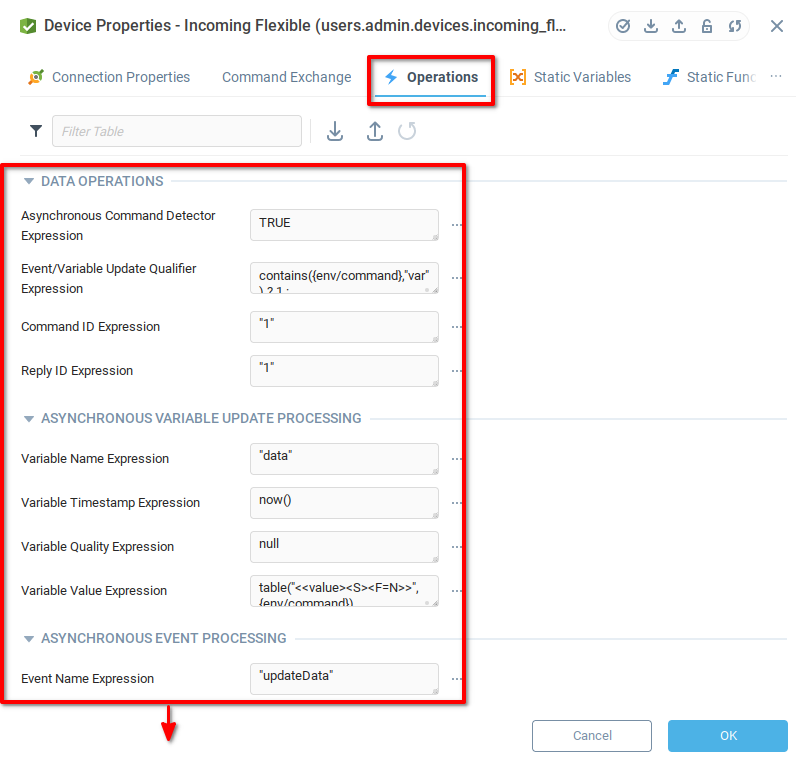This screenshot has height=761, width=799.
Task: Collapse the Asynchronous Event Processing section
Action: coord(29,639)
